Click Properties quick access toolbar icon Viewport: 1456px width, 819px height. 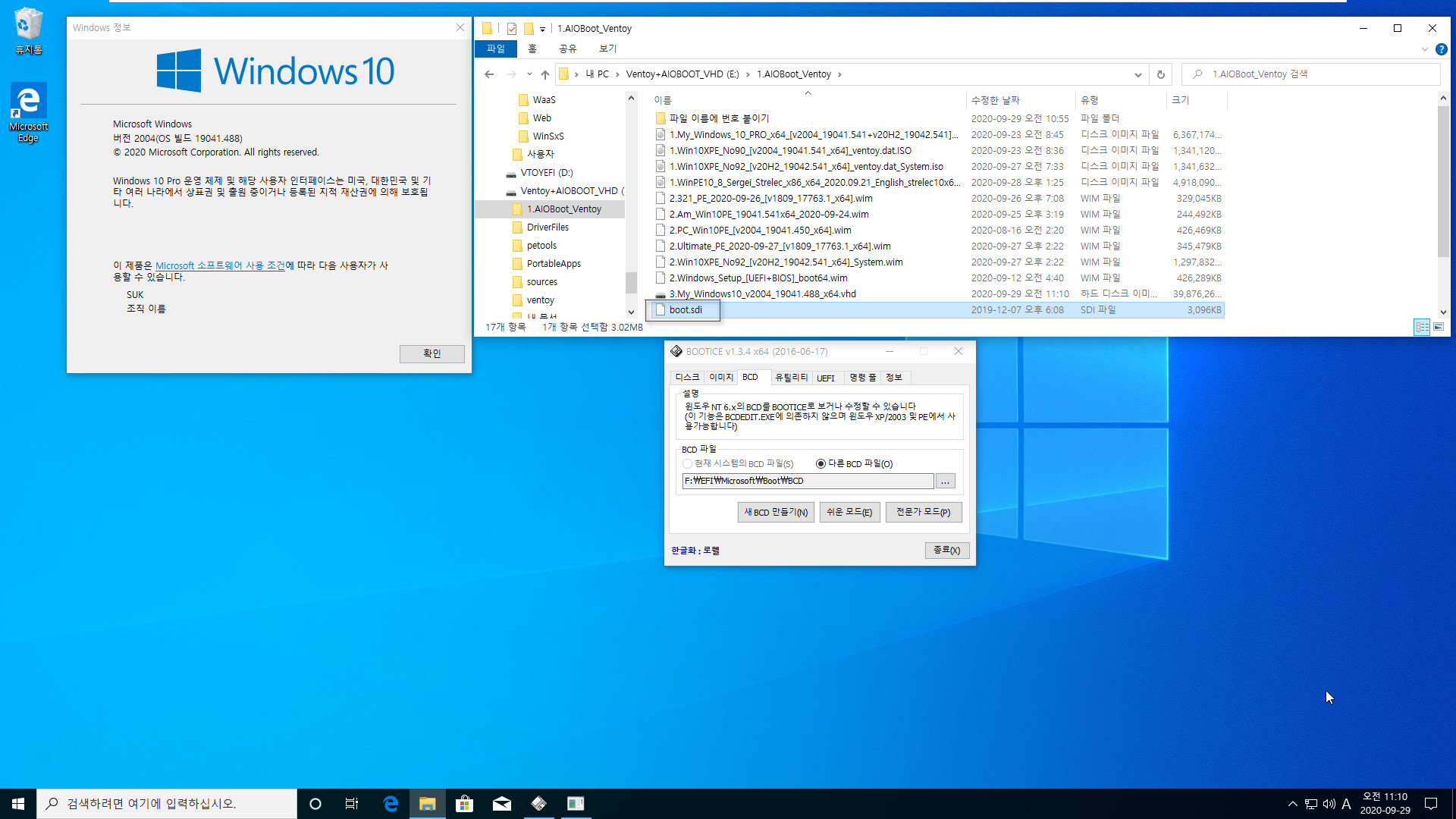tap(512, 29)
